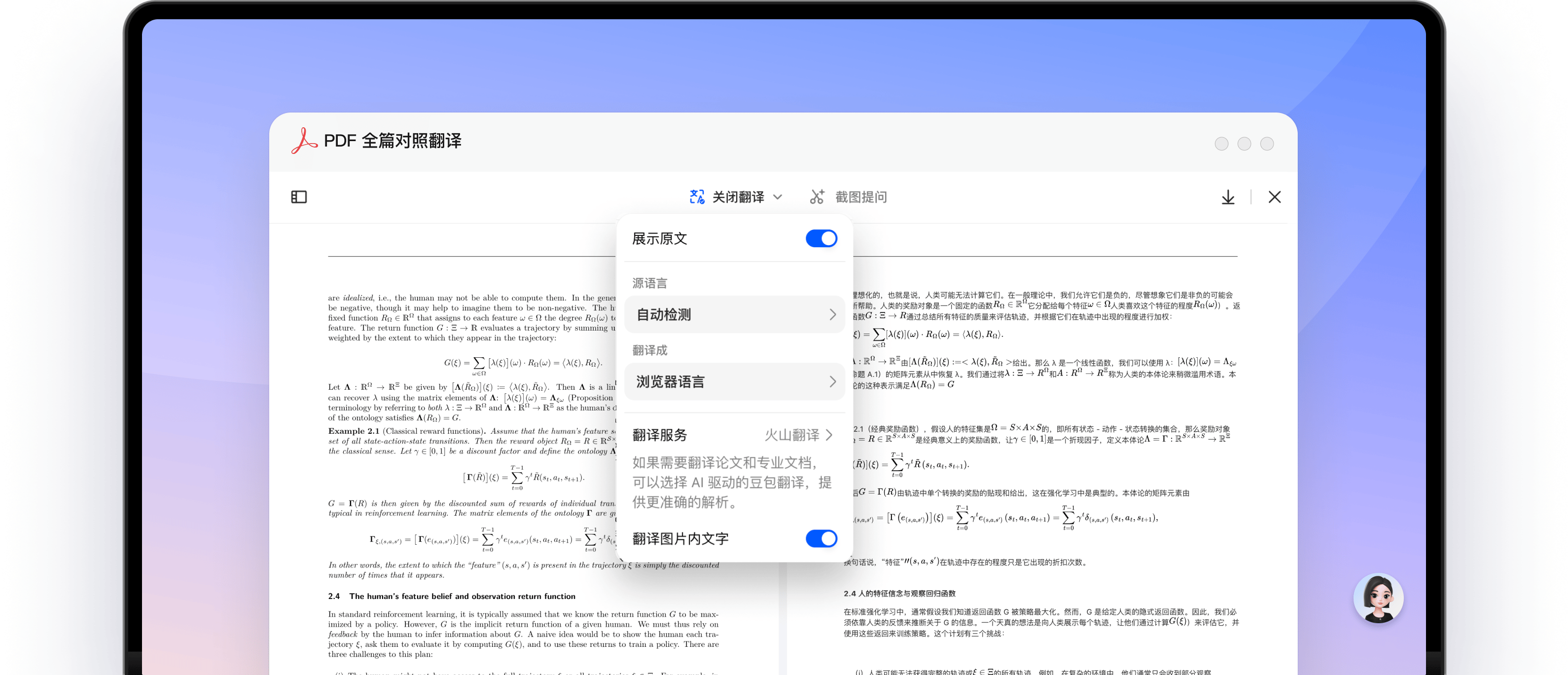Click the translated 2.4 人的特征信念 heading
The image size is (1568, 675).
click(x=899, y=594)
